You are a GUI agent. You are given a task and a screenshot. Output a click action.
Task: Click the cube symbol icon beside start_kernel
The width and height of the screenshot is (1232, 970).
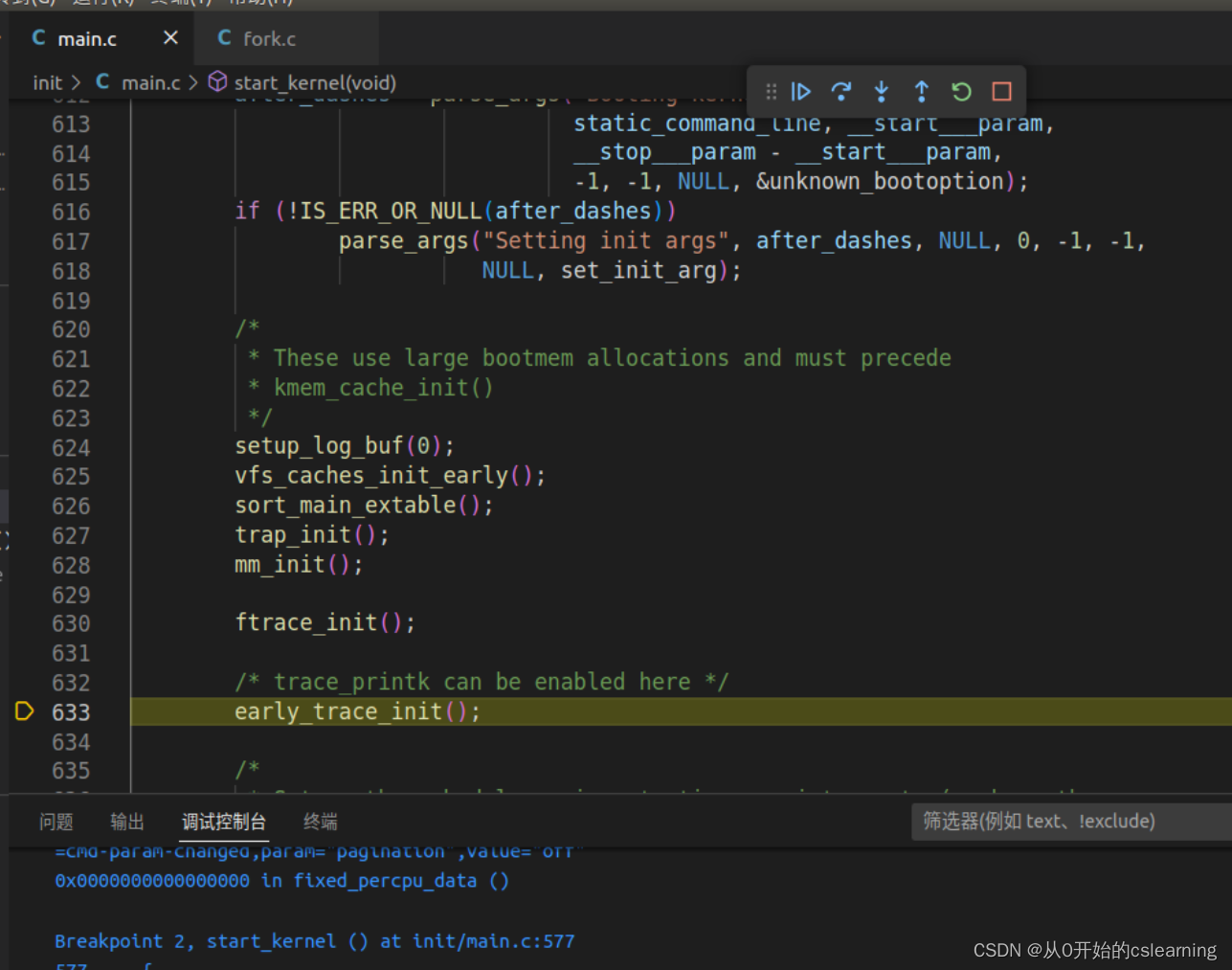(x=216, y=82)
